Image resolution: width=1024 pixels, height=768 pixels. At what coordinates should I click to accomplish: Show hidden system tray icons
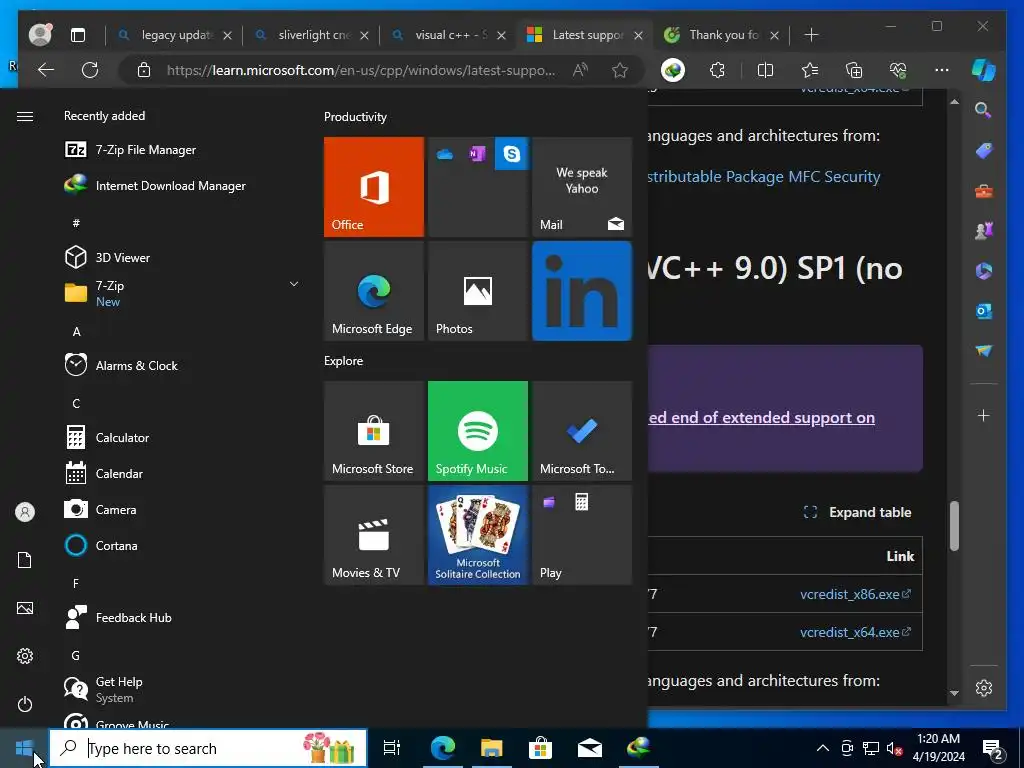pos(823,748)
